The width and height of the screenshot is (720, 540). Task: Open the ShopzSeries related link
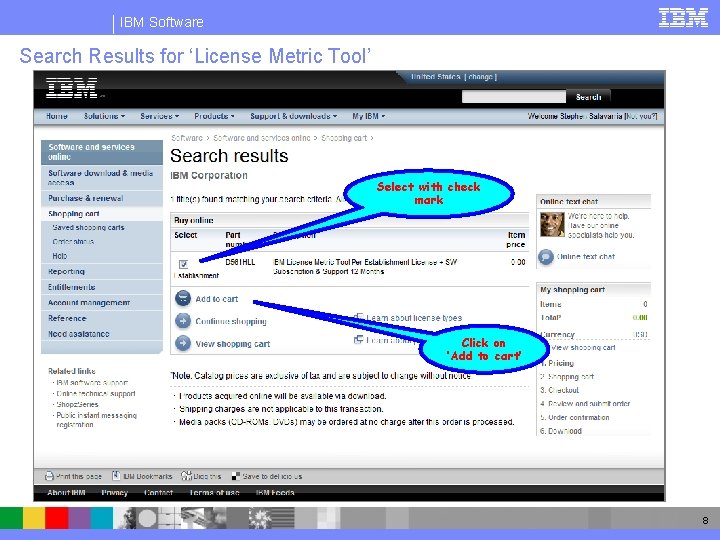coord(78,405)
